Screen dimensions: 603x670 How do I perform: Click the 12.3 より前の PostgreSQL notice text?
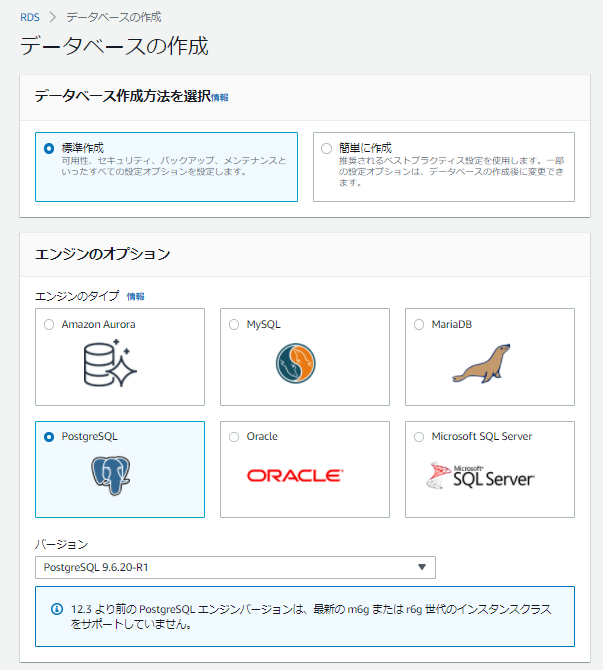[x=311, y=617]
